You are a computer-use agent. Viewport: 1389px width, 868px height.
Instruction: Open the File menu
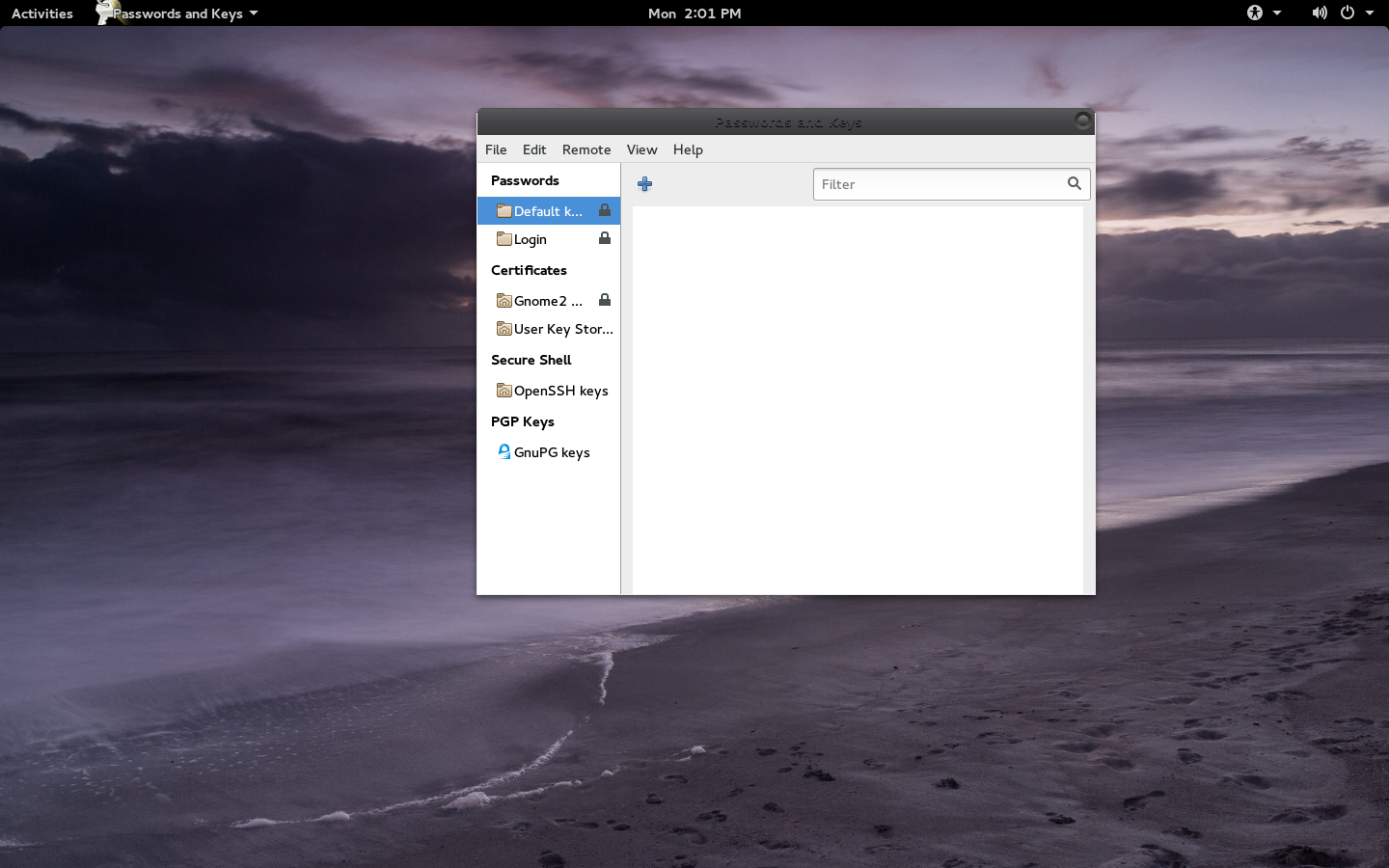[x=496, y=149]
